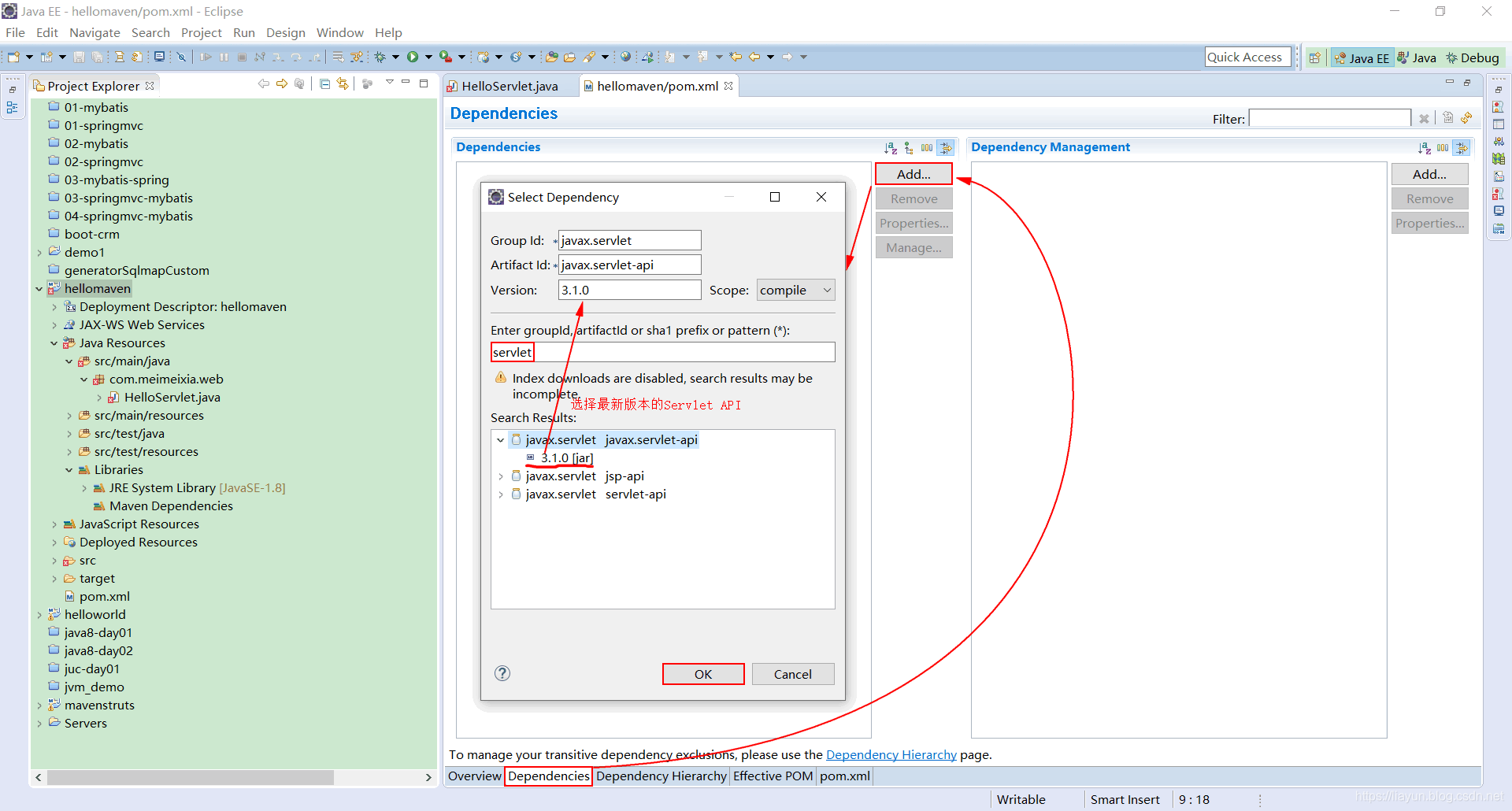
Task: Click Add... under Dependencies section
Action: (x=913, y=174)
